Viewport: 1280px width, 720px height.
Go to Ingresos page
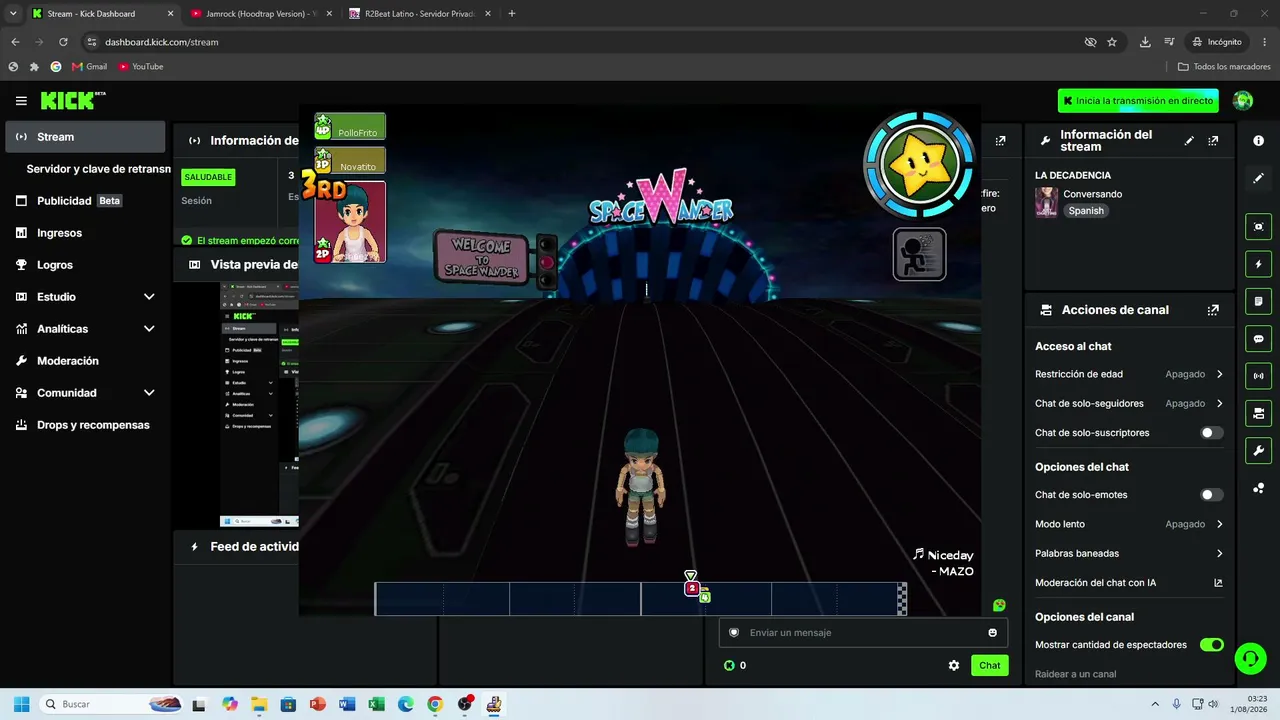(85, 233)
